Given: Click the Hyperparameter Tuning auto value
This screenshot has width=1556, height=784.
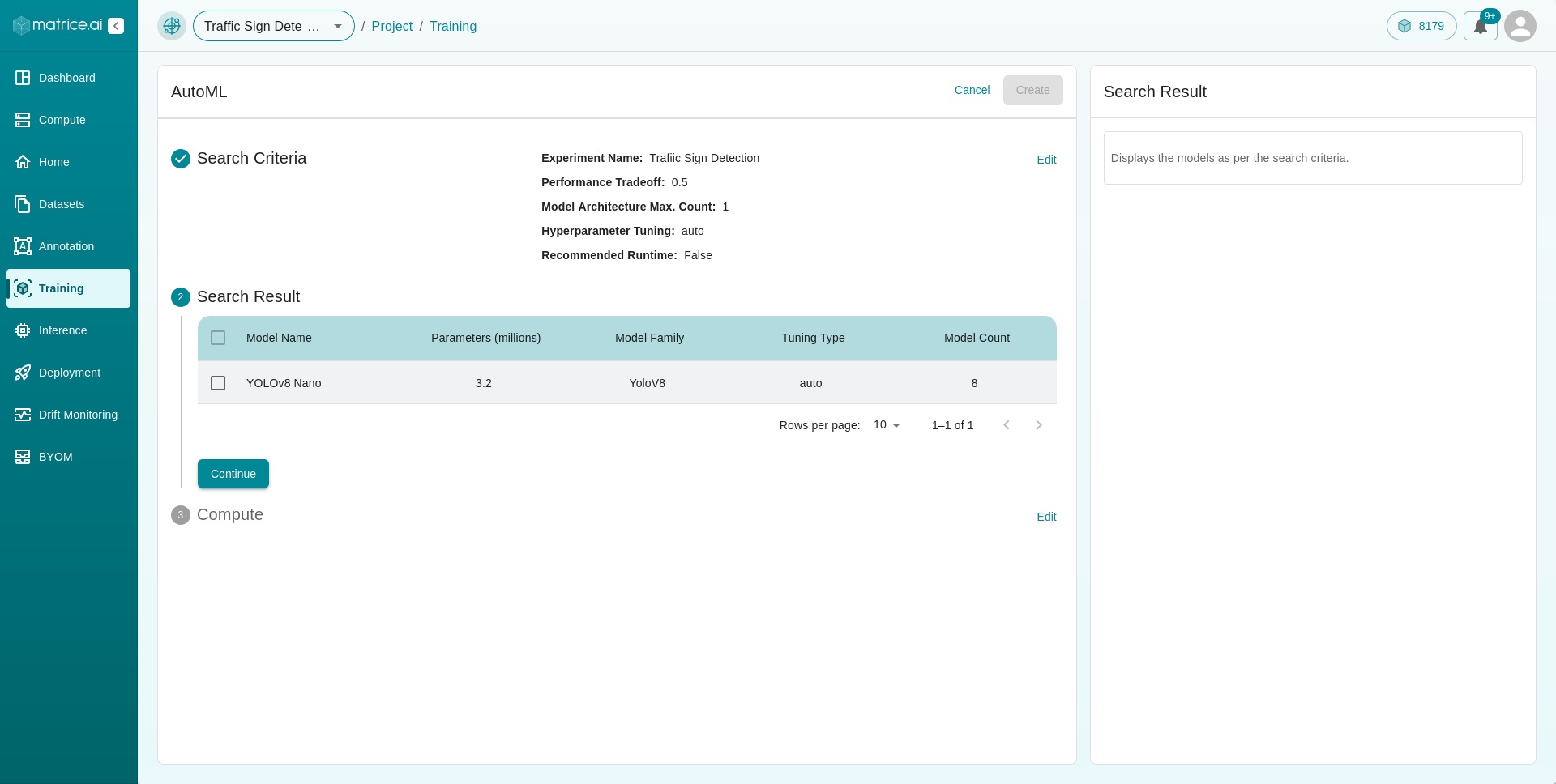Looking at the screenshot, I should tap(693, 231).
